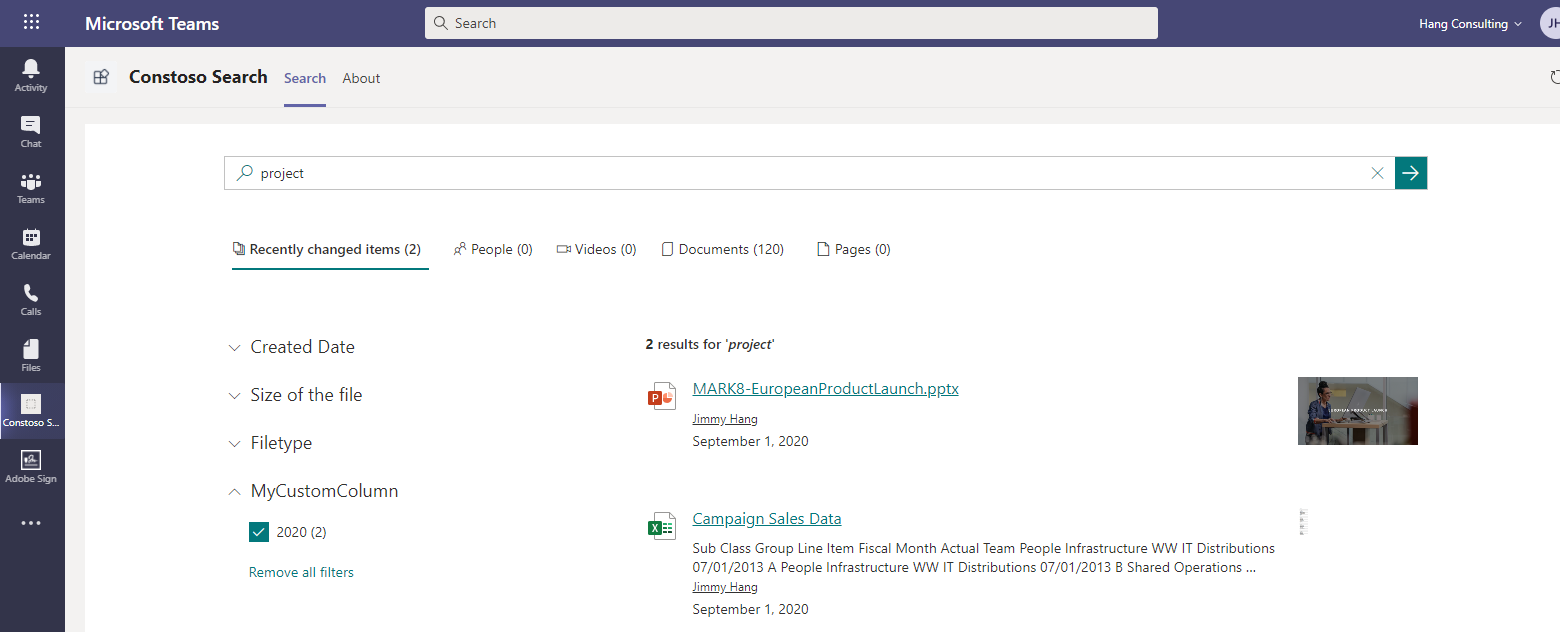Expand the Size of the file filter
This screenshot has height=632, width=1560.
(295, 395)
